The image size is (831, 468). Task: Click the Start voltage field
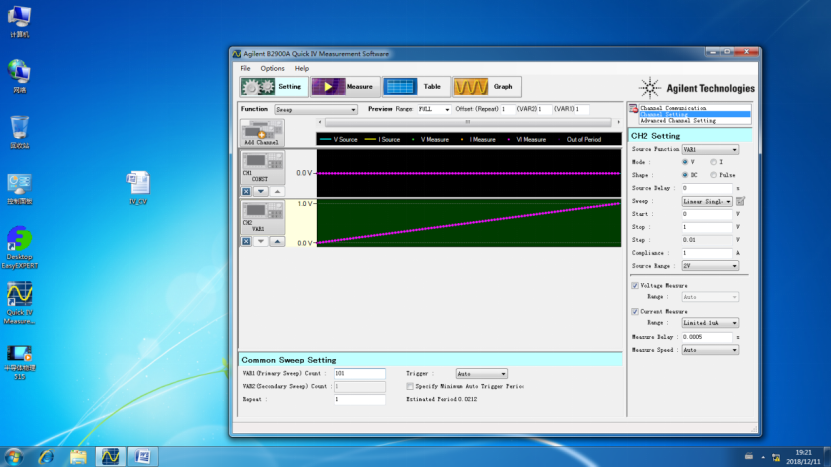point(706,214)
